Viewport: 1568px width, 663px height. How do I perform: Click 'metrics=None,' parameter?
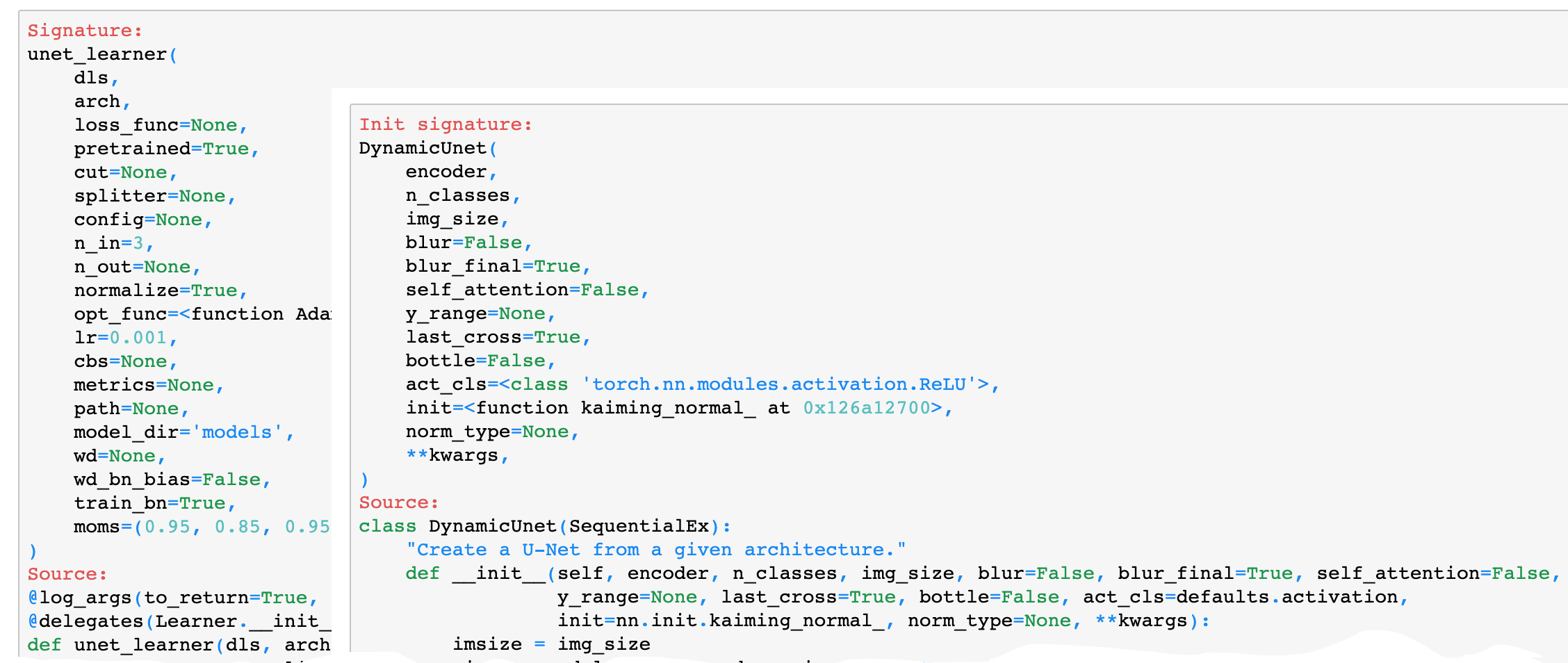(x=149, y=385)
